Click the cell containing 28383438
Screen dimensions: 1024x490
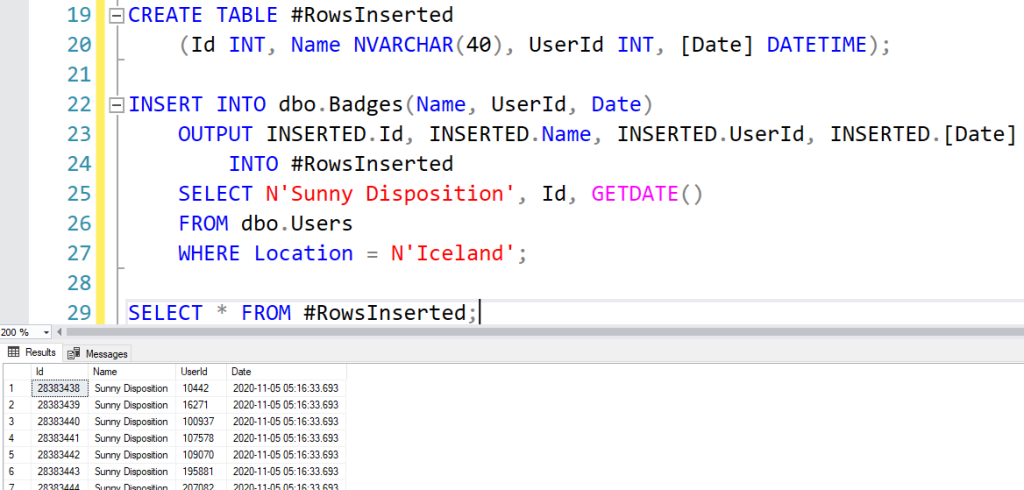click(60, 388)
